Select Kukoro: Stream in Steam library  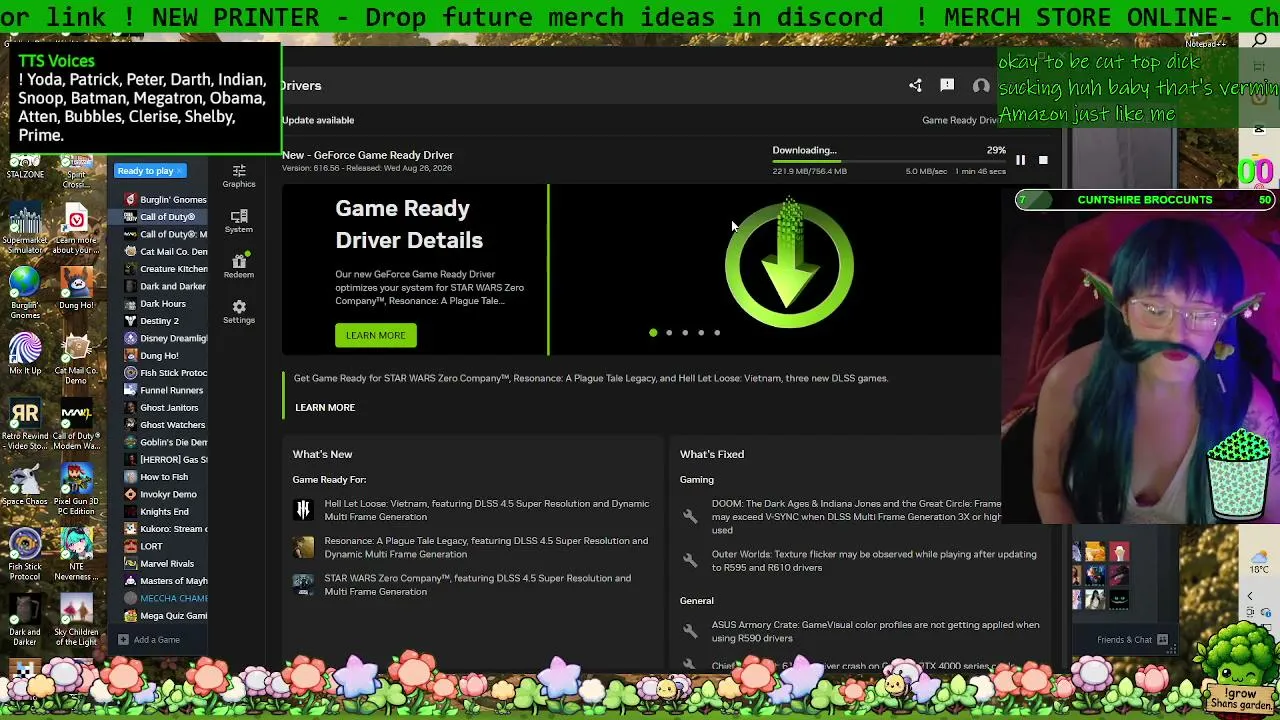coord(165,529)
